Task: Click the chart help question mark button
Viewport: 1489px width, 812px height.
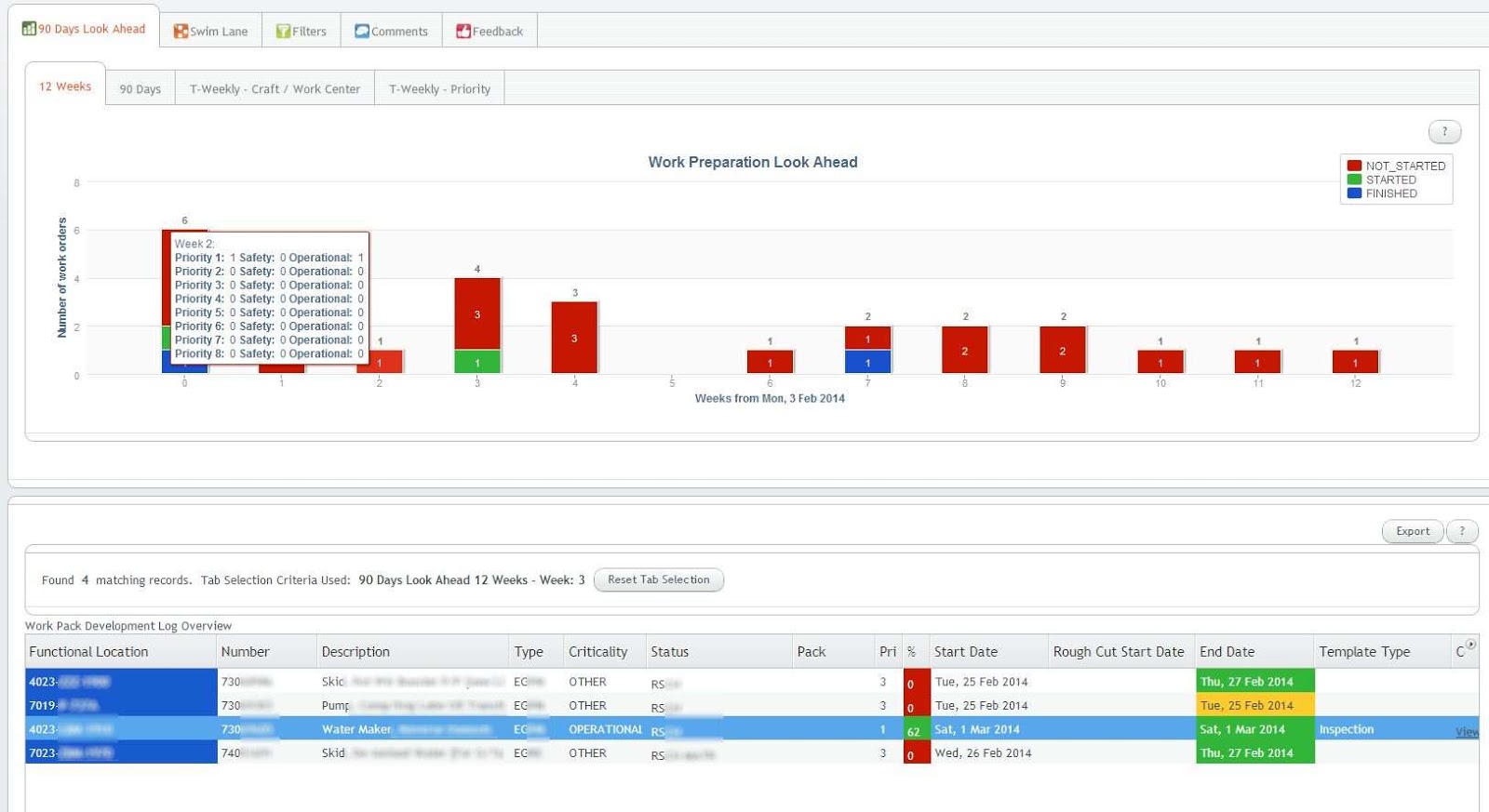Action: coord(1444,132)
